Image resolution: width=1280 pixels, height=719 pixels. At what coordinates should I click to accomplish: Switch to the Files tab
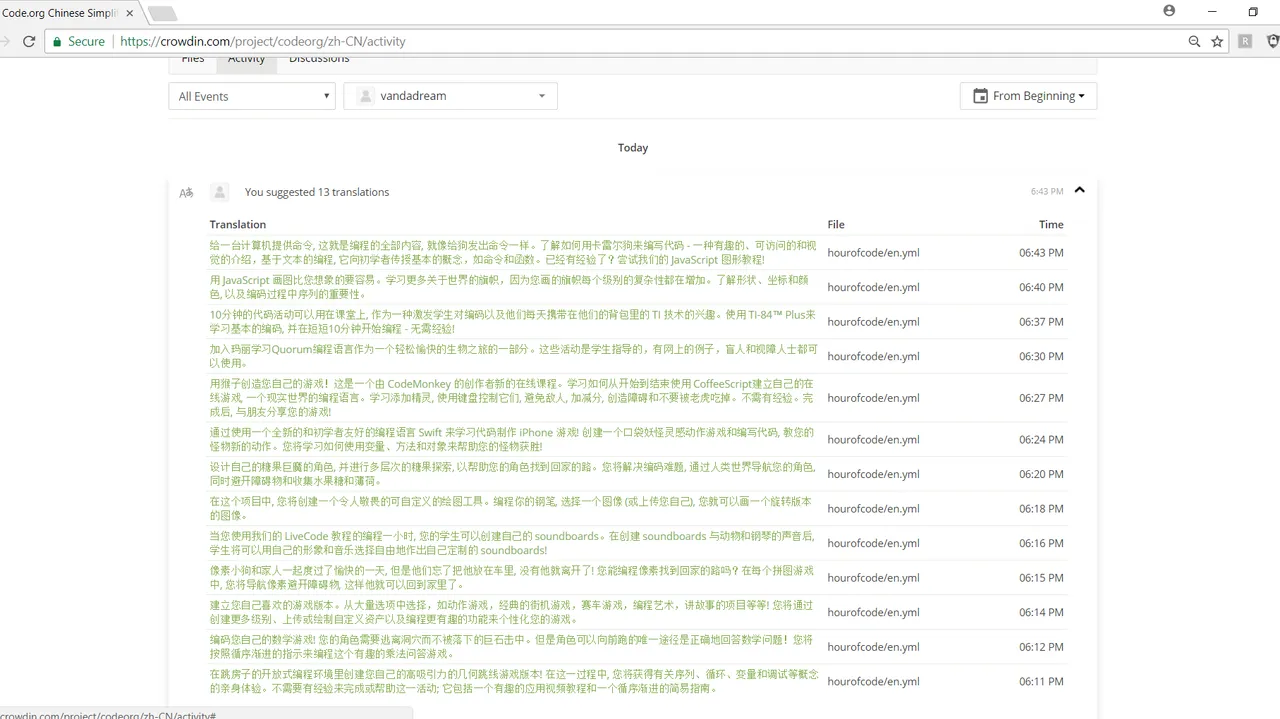pyautogui.click(x=193, y=60)
